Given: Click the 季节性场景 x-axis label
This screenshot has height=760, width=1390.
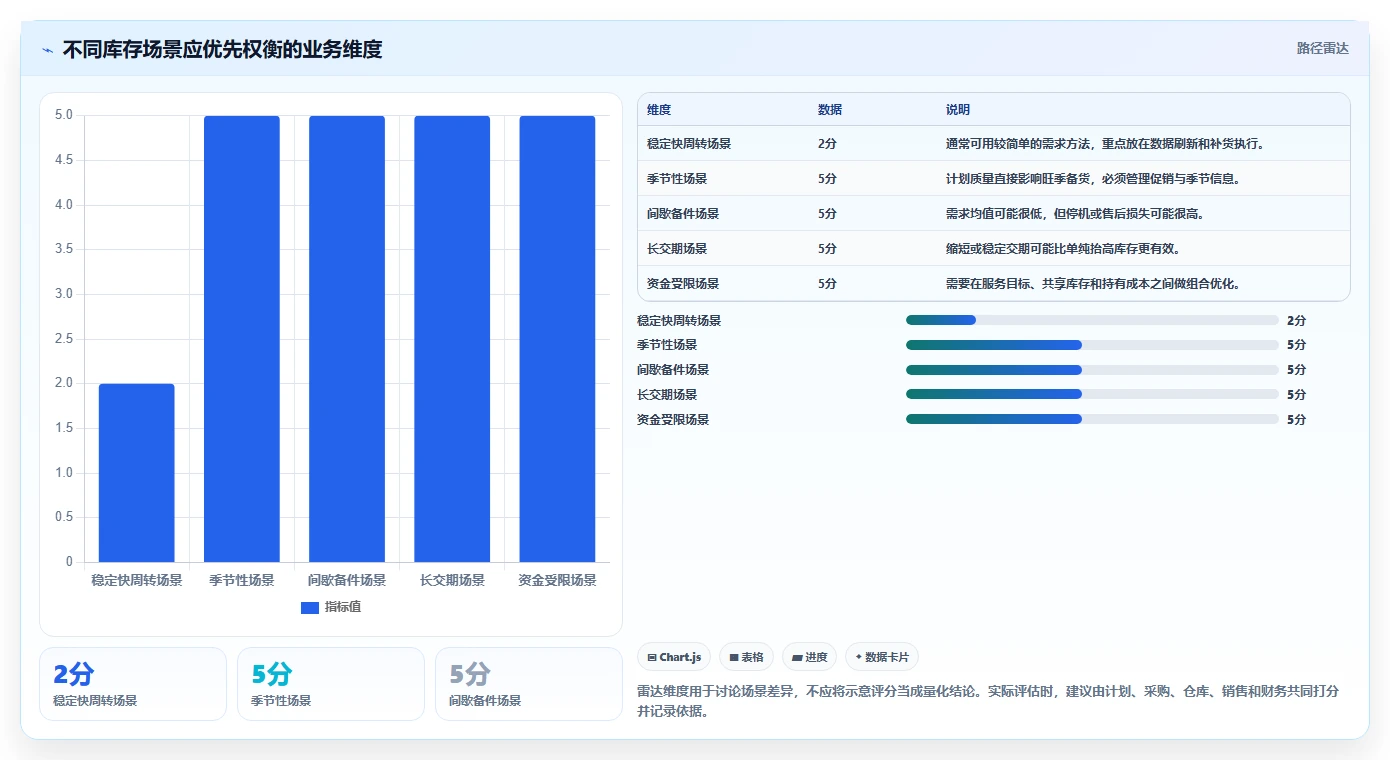Looking at the screenshot, I should coord(242,580).
